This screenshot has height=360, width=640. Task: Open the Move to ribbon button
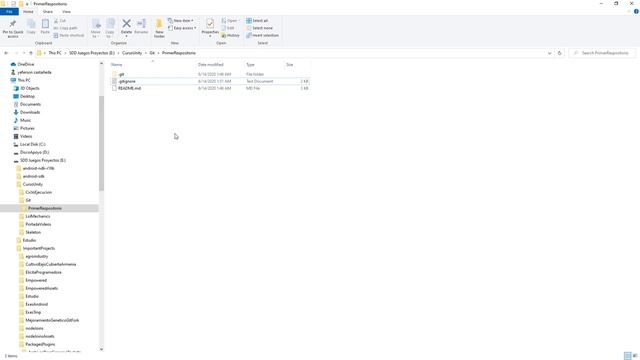pos(96,28)
